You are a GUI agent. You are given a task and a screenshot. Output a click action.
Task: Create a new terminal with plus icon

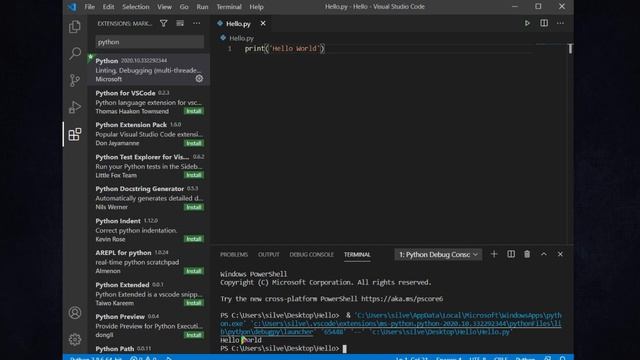[494, 254]
